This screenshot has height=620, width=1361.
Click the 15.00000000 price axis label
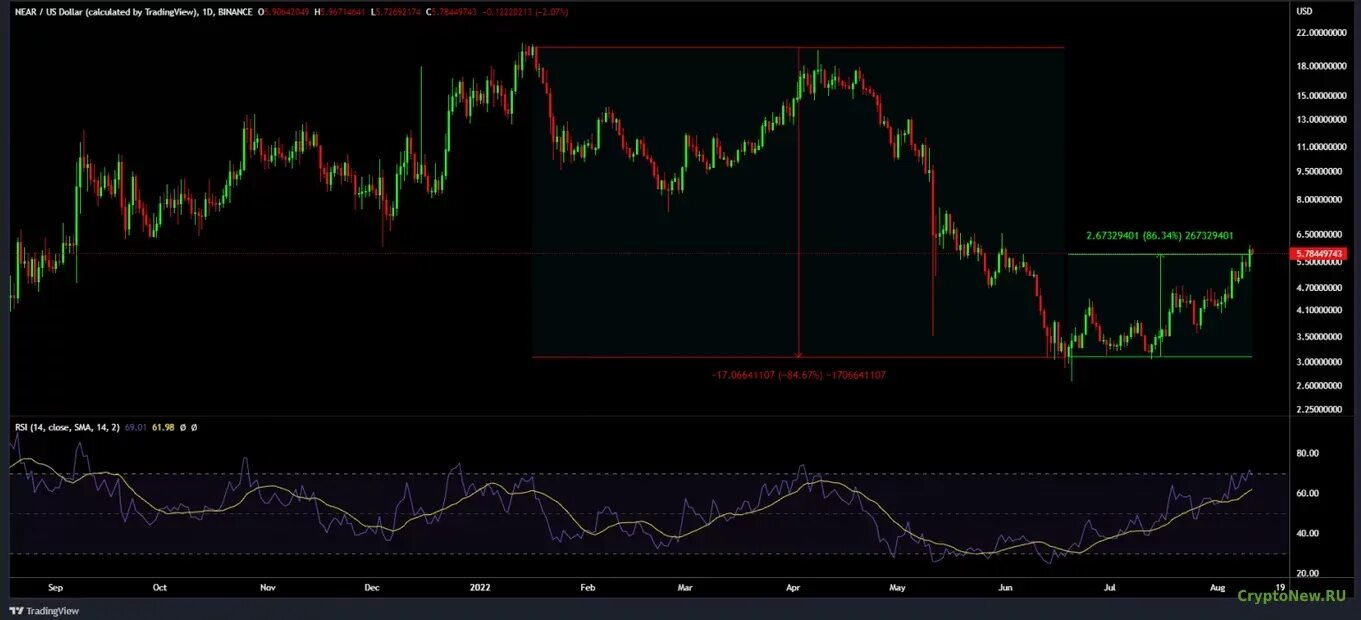1322,96
